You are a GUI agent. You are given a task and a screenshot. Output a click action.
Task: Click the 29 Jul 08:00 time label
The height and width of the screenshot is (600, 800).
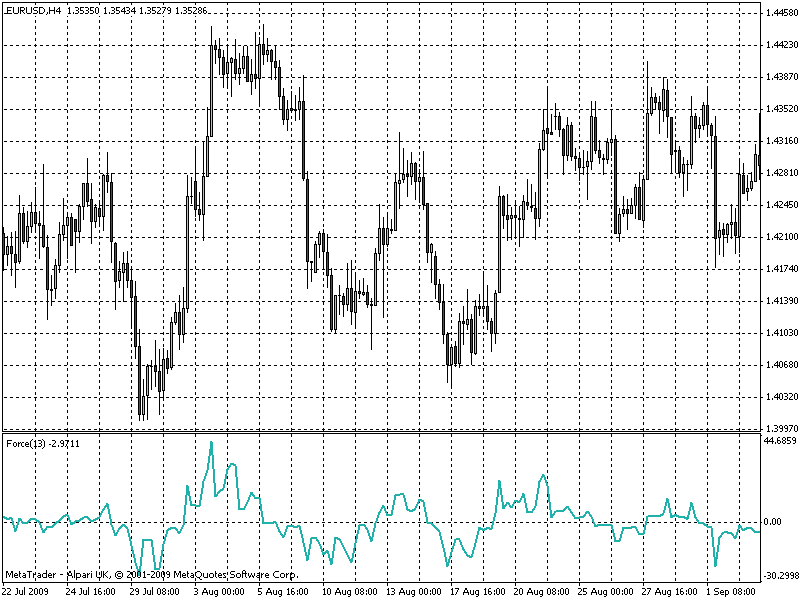(155, 592)
